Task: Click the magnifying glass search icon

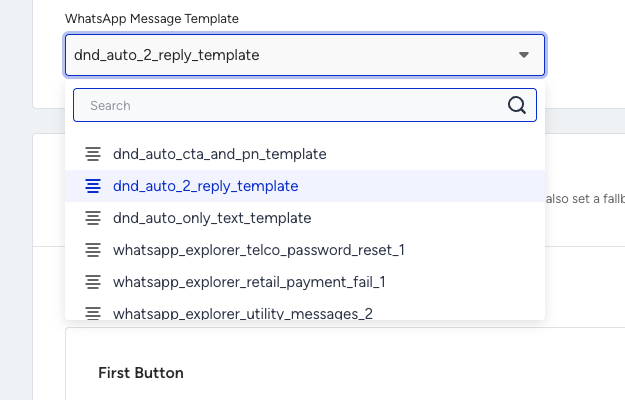Action: point(517,105)
